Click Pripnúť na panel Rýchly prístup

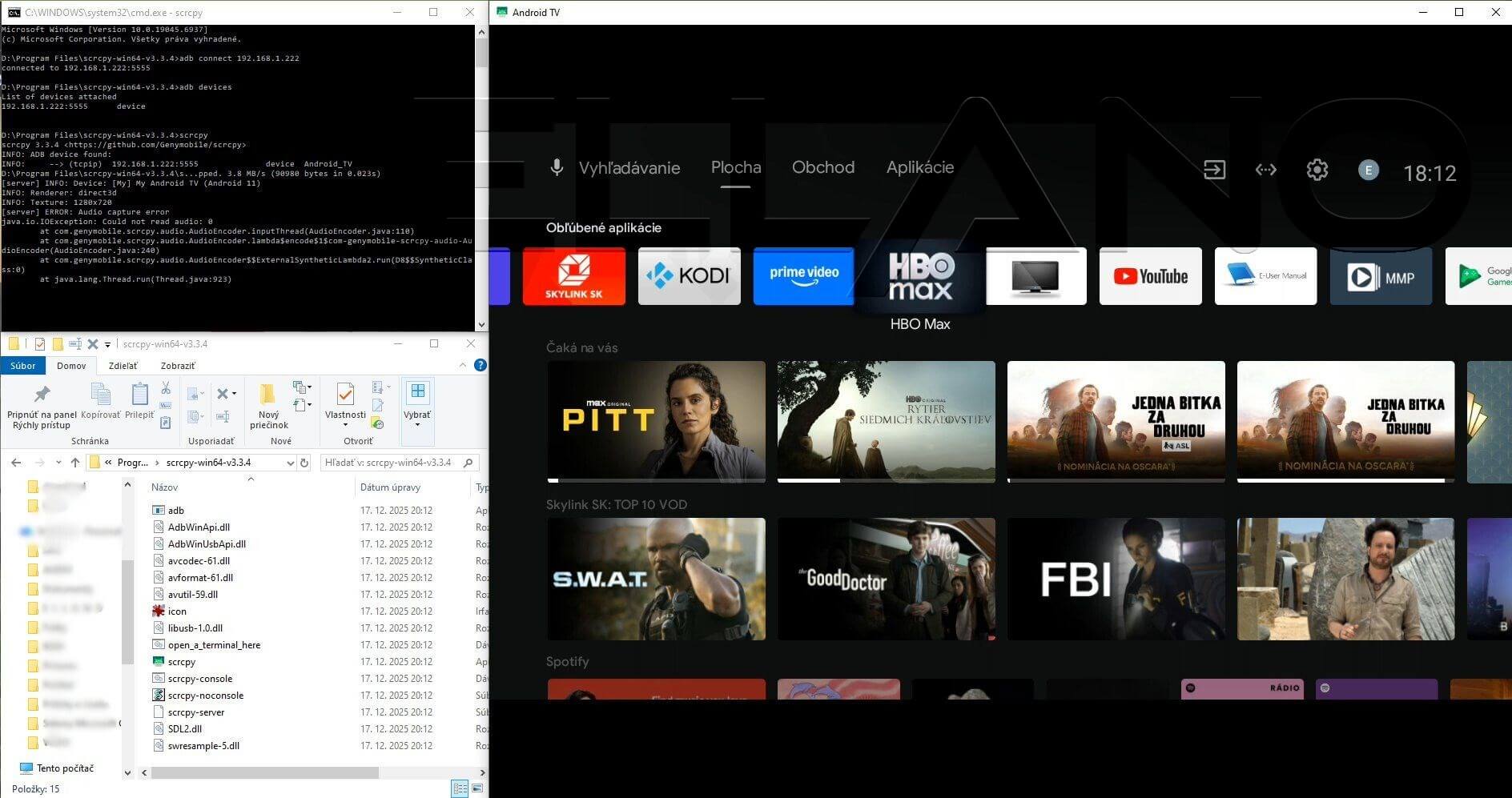click(42, 407)
